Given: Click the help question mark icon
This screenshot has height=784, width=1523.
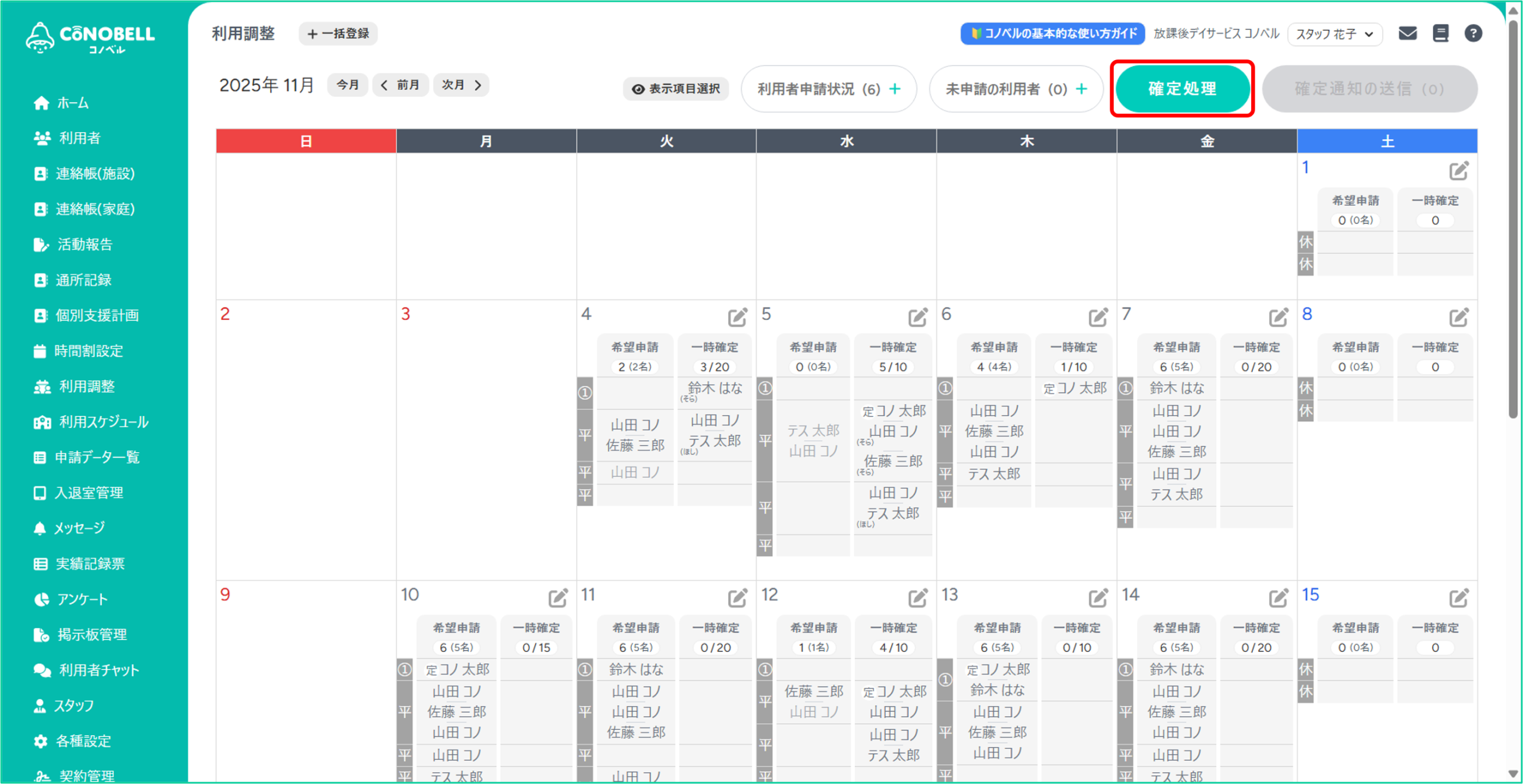Looking at the screenshot, I should pos(1473,33).
